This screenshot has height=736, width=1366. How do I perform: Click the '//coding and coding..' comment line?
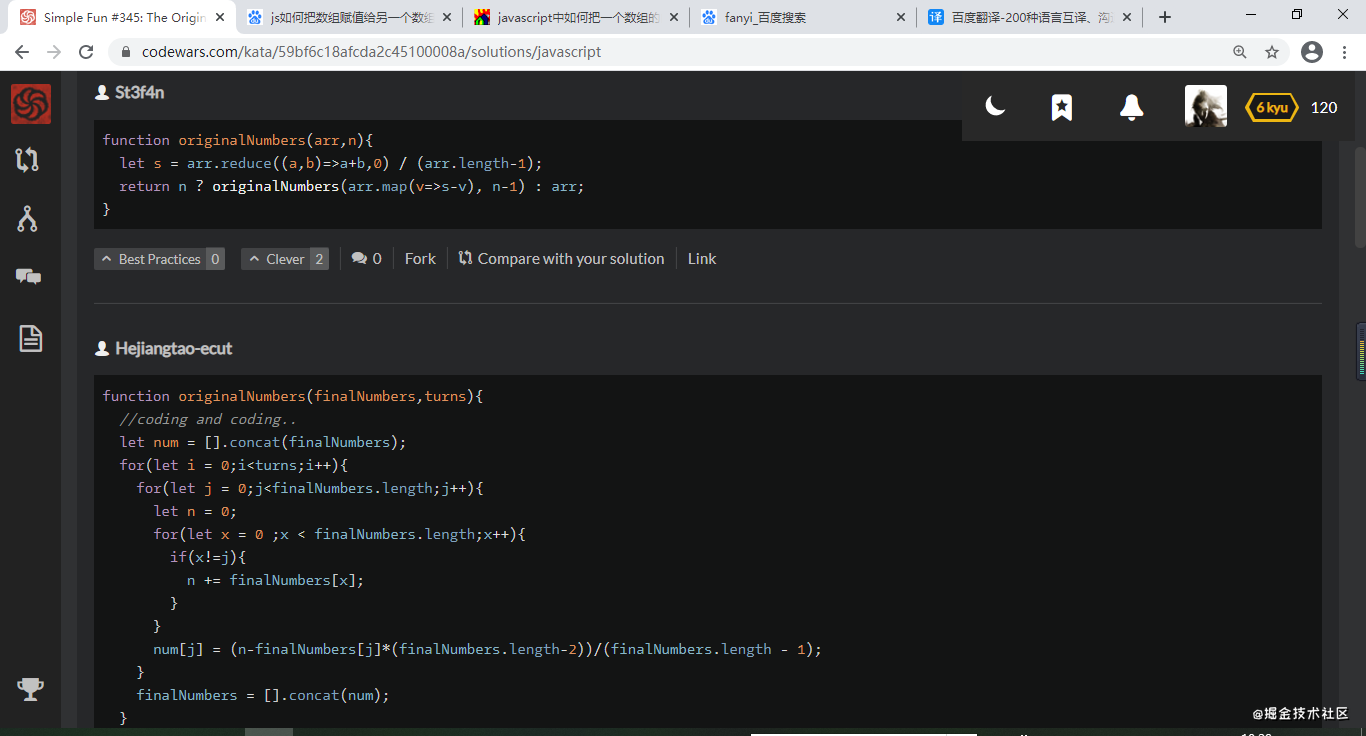[207, 419]
